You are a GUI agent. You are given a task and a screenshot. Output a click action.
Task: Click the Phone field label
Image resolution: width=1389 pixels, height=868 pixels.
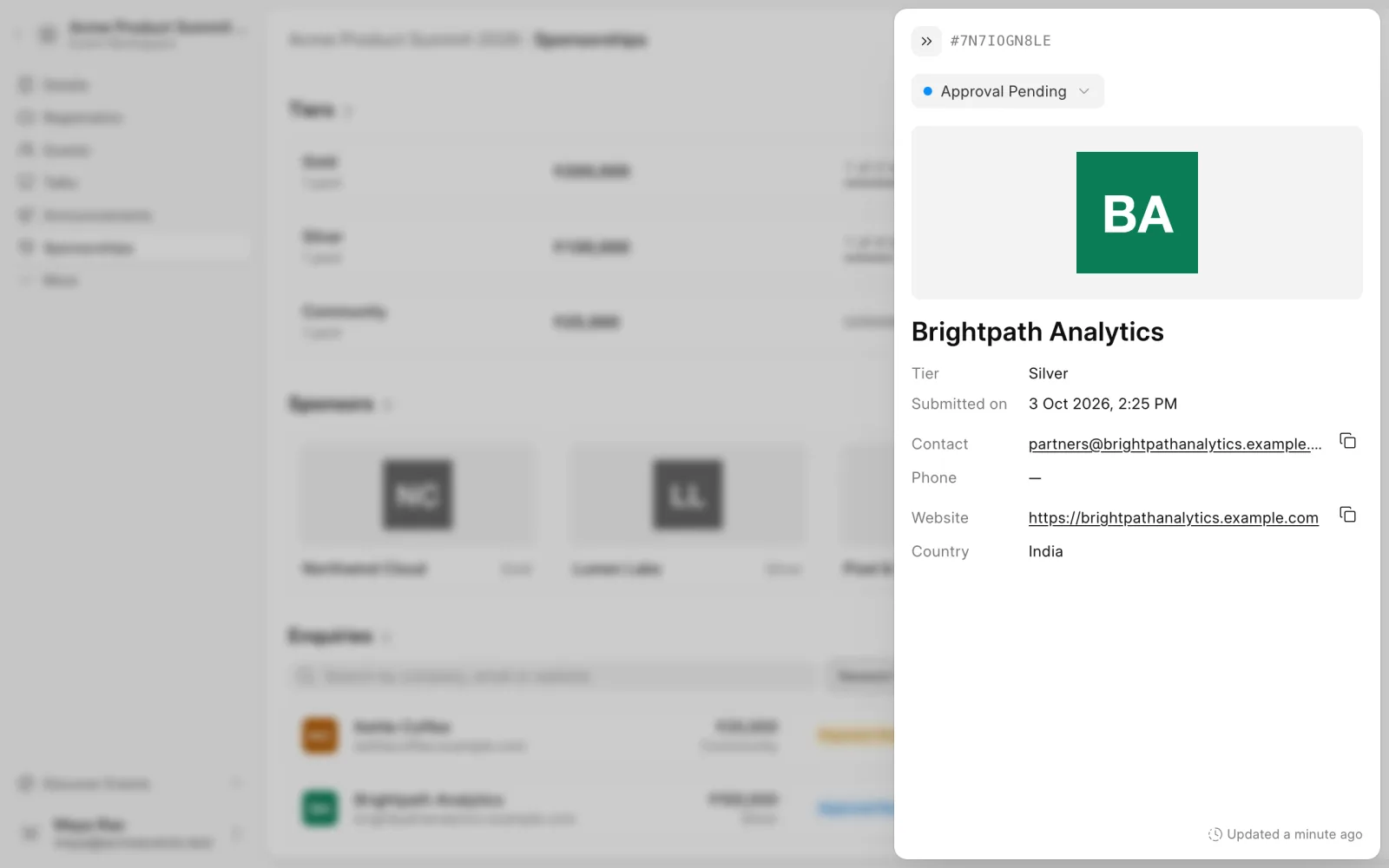[934, 477]
